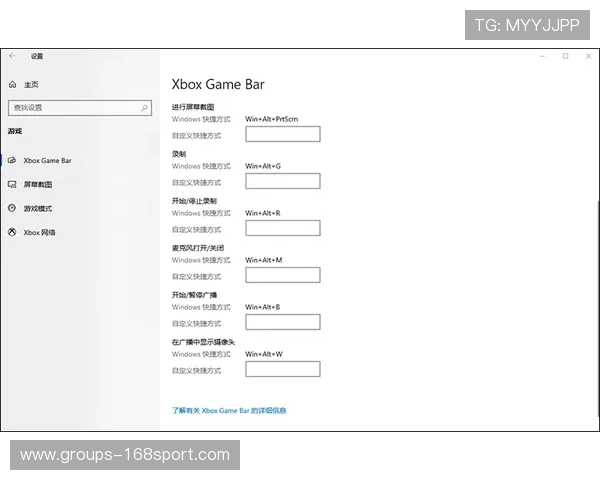
Task: Focus the custom shortcut box for 麦克风打开/关闭
Action: point(282,275)
